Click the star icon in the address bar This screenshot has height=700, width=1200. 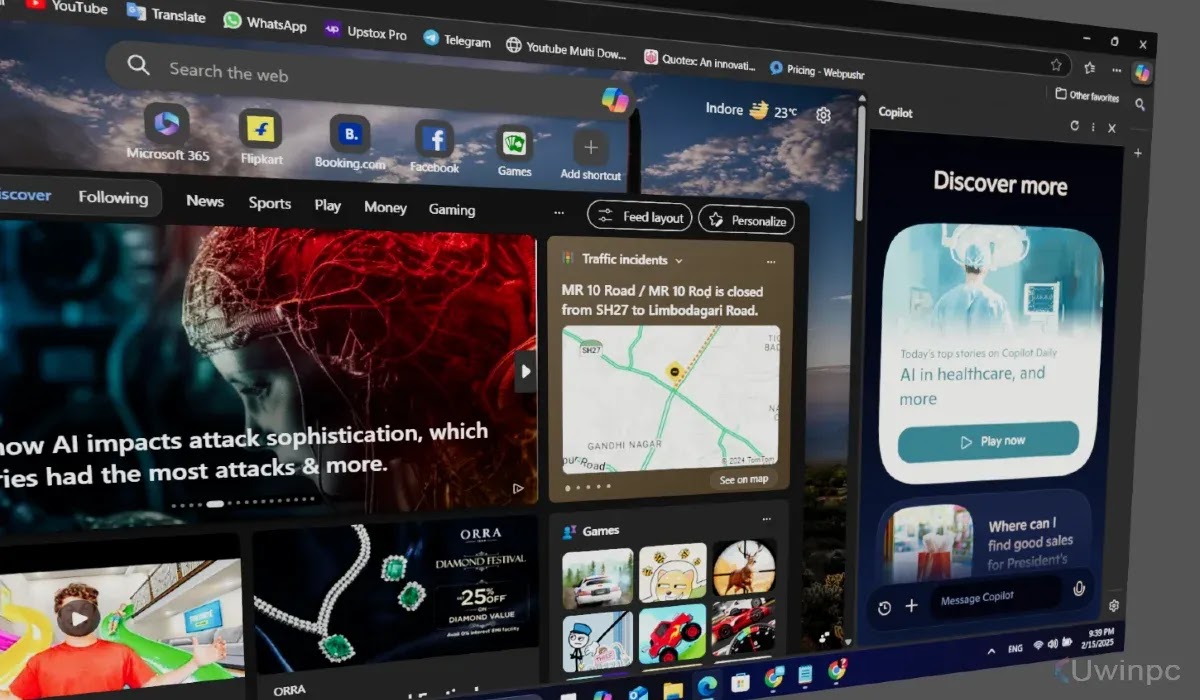(x=1056, y=64)
